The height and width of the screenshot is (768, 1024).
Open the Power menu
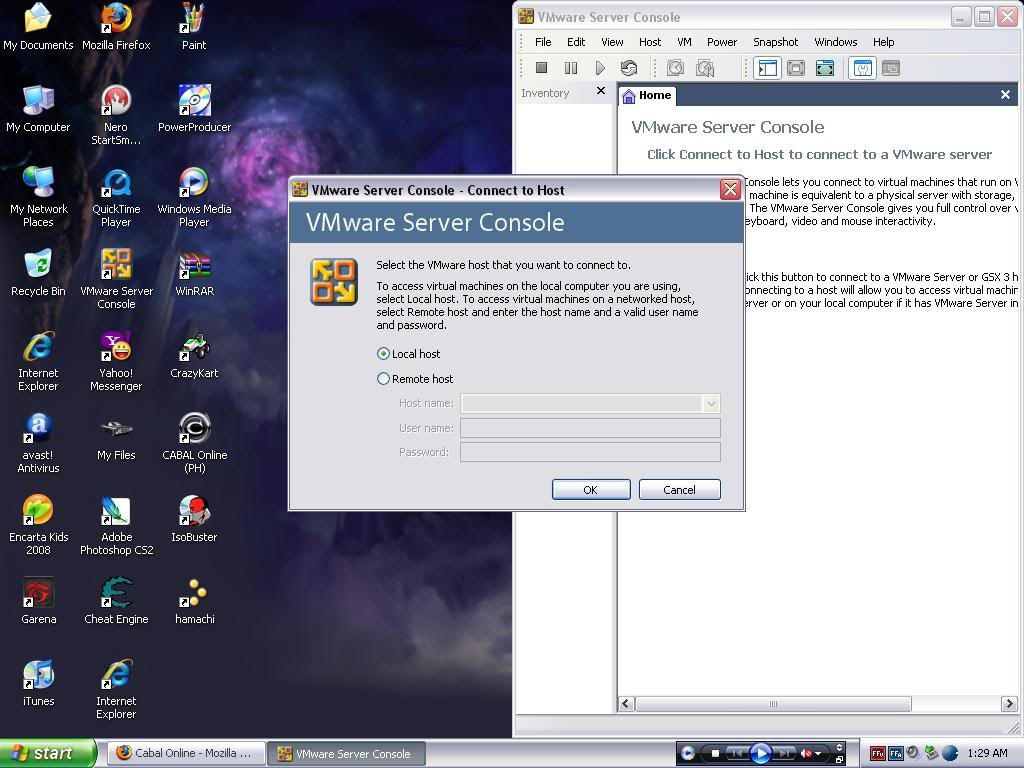(x=722, y=42)
